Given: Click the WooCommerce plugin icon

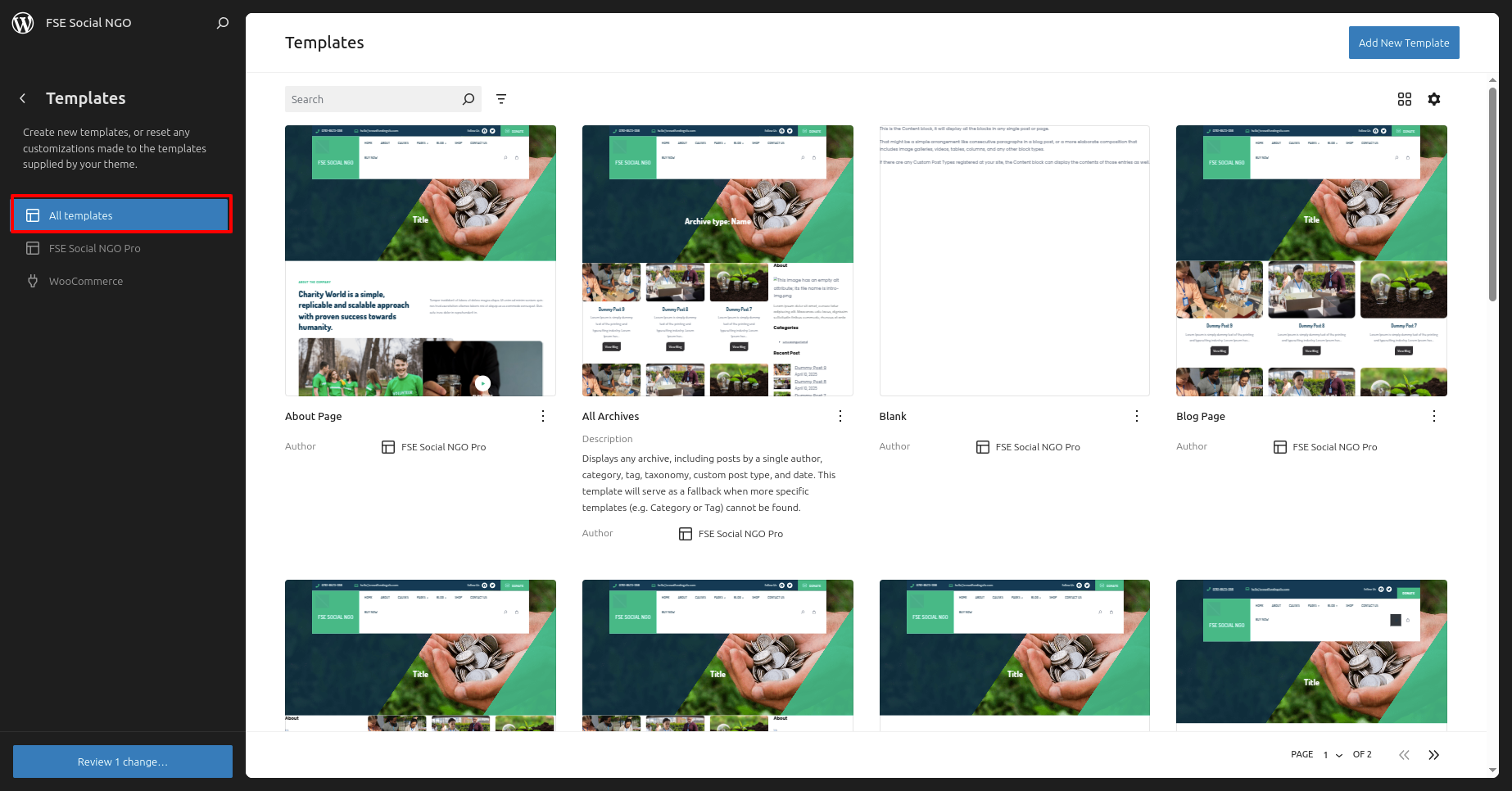Looking at the screenshot, I should click(33, 281).
